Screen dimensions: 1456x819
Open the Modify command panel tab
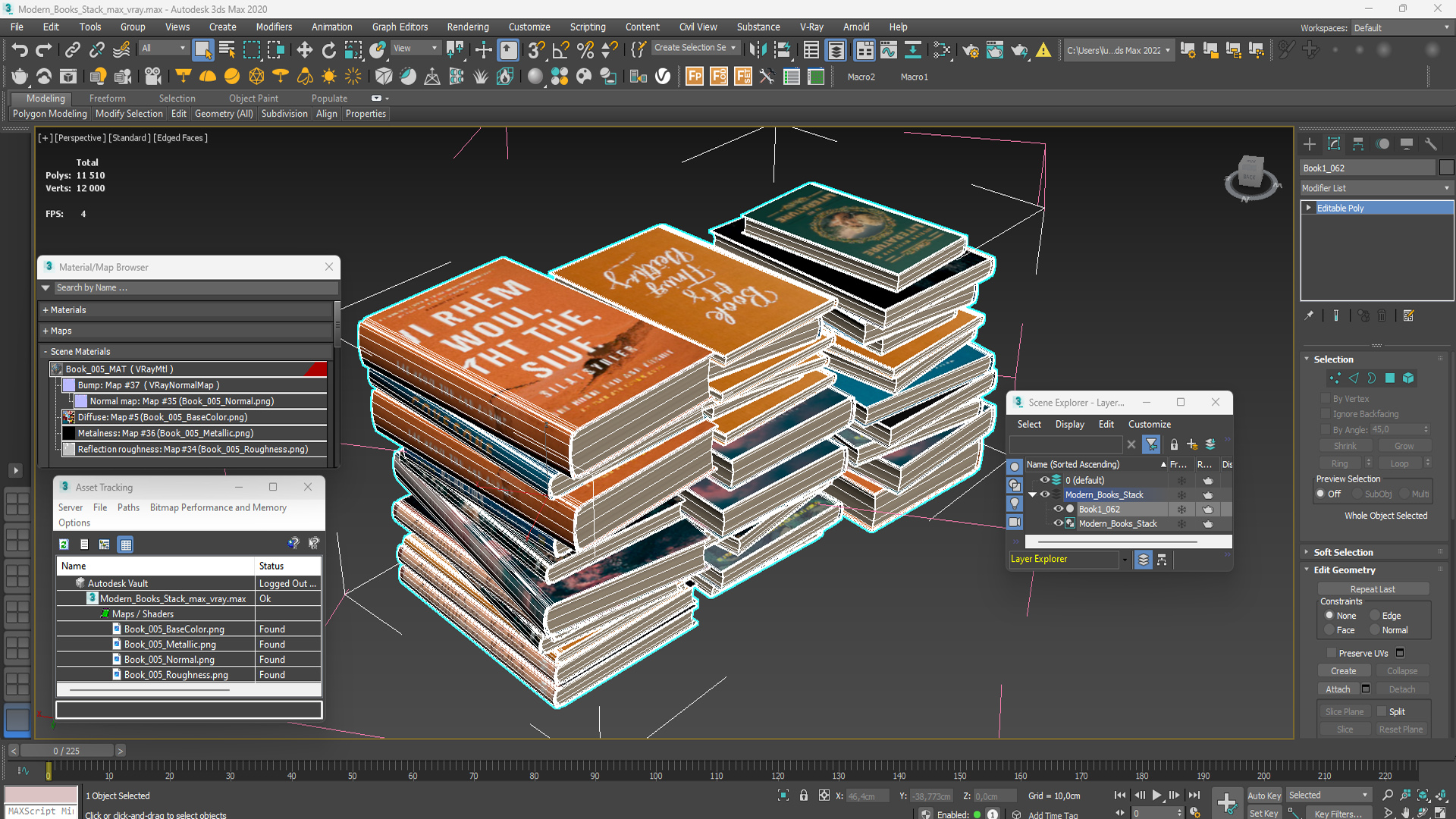click(x=1334, y=144)
